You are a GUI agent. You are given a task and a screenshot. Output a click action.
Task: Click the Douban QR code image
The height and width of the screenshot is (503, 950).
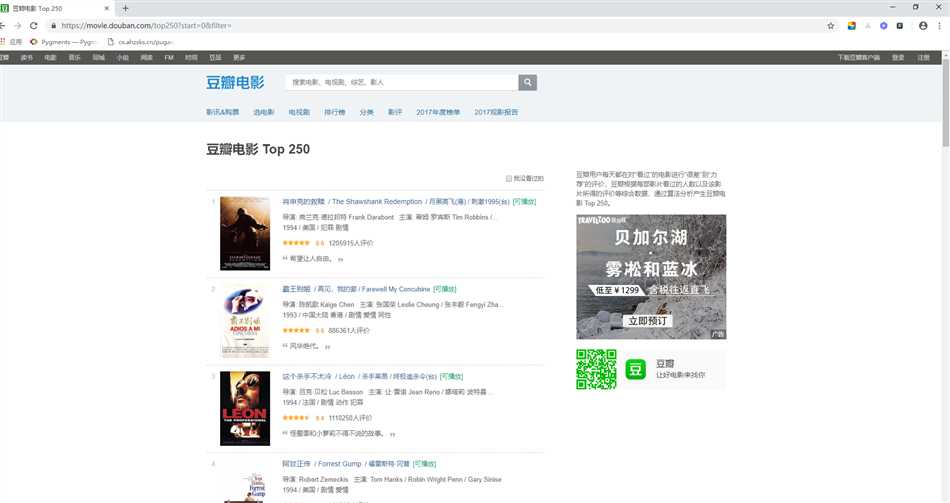pyautogui.click(x=596, y=369)
